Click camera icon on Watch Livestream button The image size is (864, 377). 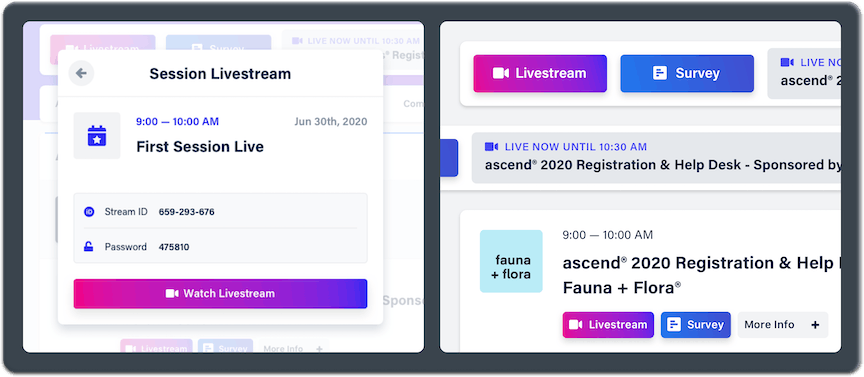tap(172, 294)
